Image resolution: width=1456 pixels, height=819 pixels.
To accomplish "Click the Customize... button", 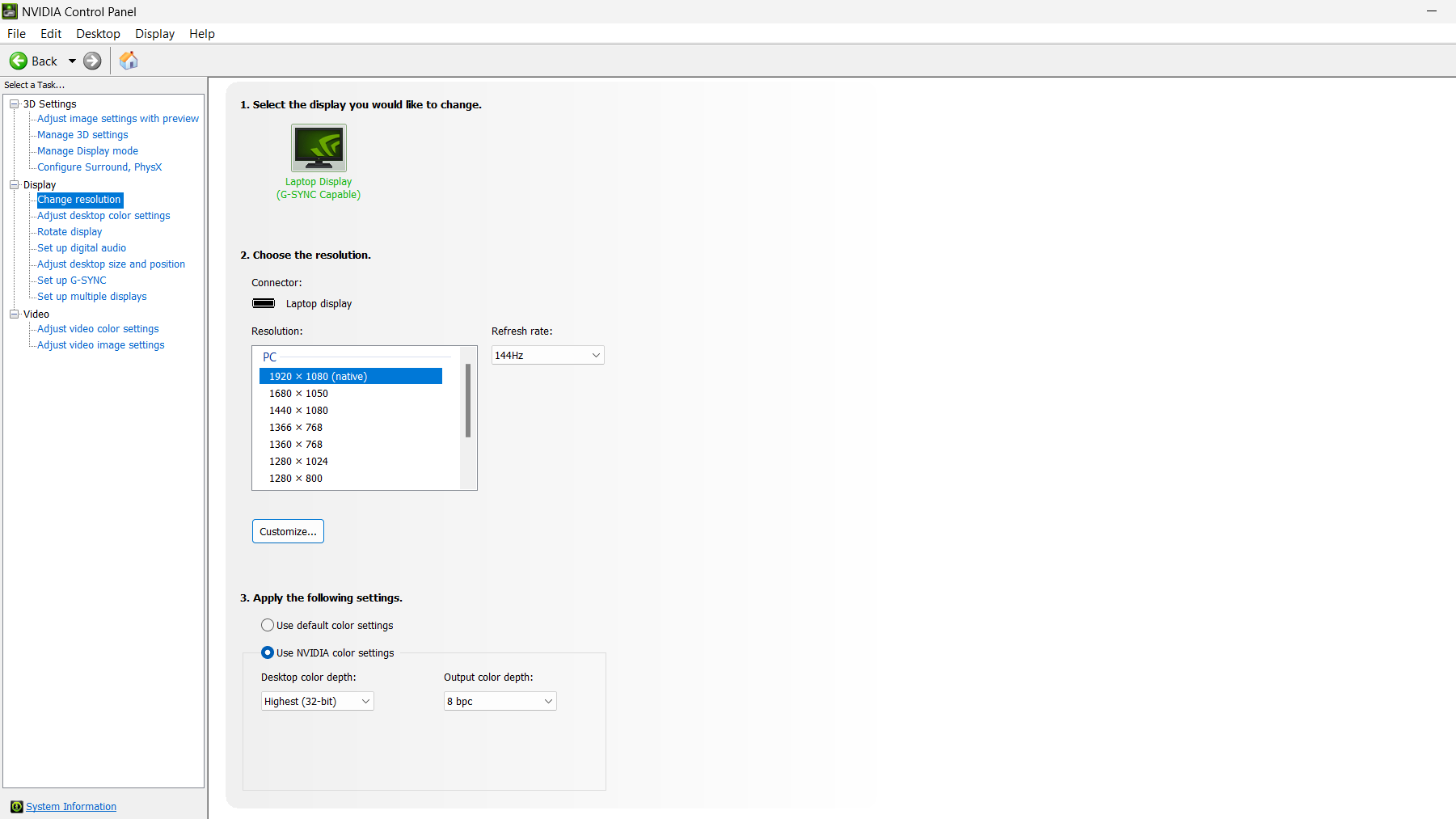I will (x=288, y=531).
